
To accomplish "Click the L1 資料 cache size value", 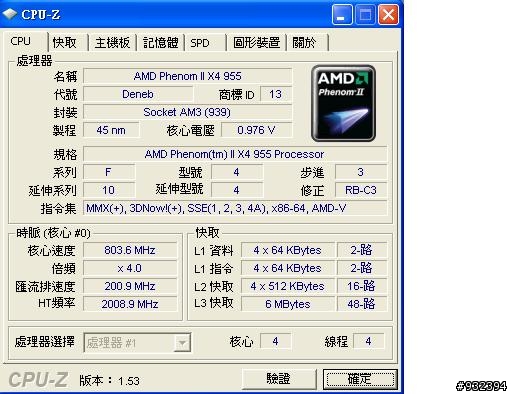I will pos(287,250).
